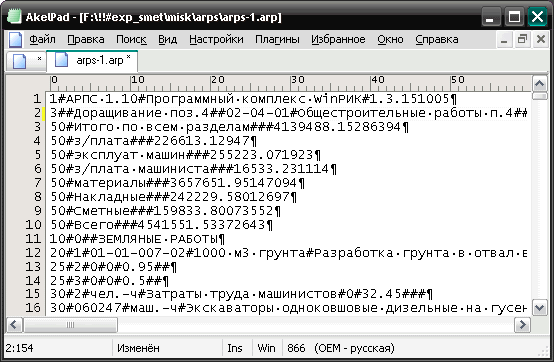Open the Настройки menu
The height and width of the screenshot is (362, 554).
(x=216, y=39)
